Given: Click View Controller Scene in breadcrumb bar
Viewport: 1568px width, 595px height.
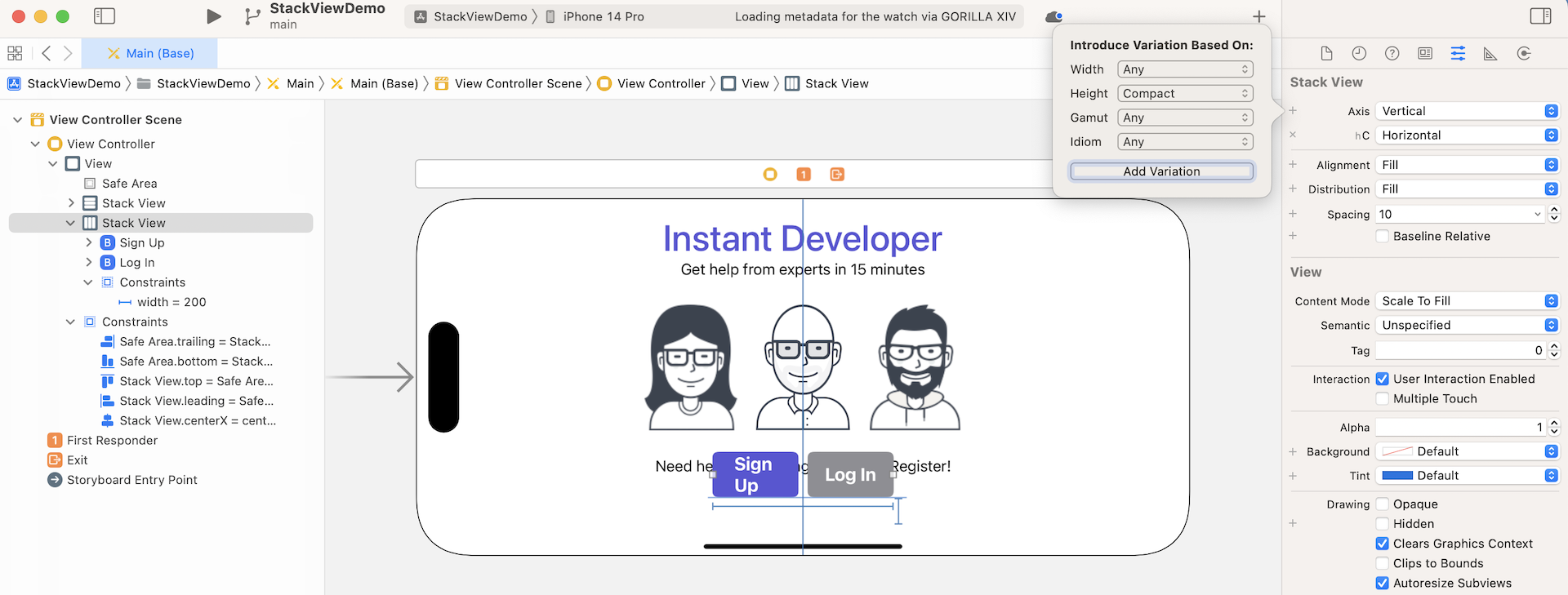Looking at the screenshot, I should point(518,83).
